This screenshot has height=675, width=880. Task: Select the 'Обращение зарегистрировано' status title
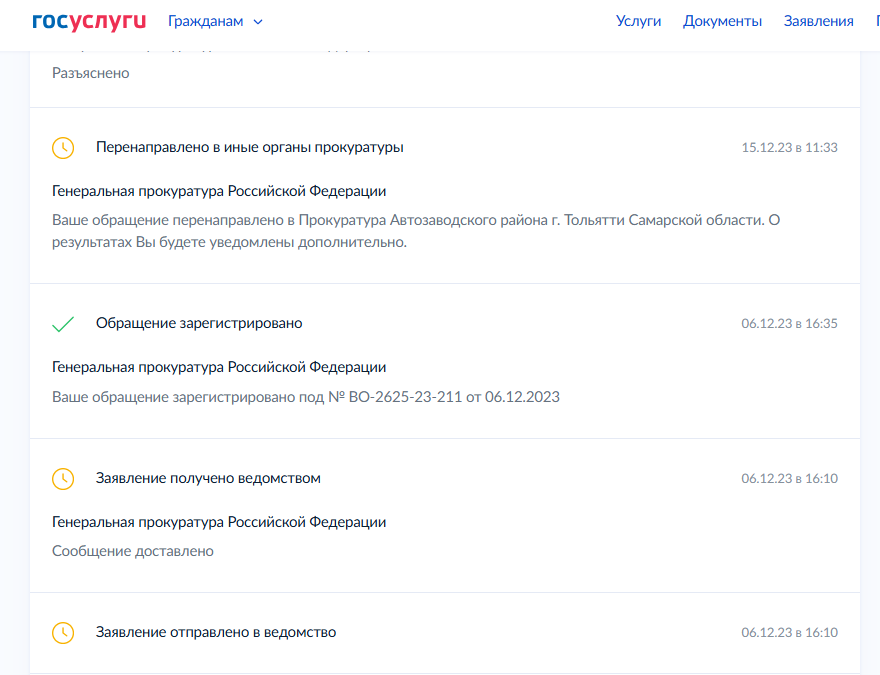coord(199,323)
